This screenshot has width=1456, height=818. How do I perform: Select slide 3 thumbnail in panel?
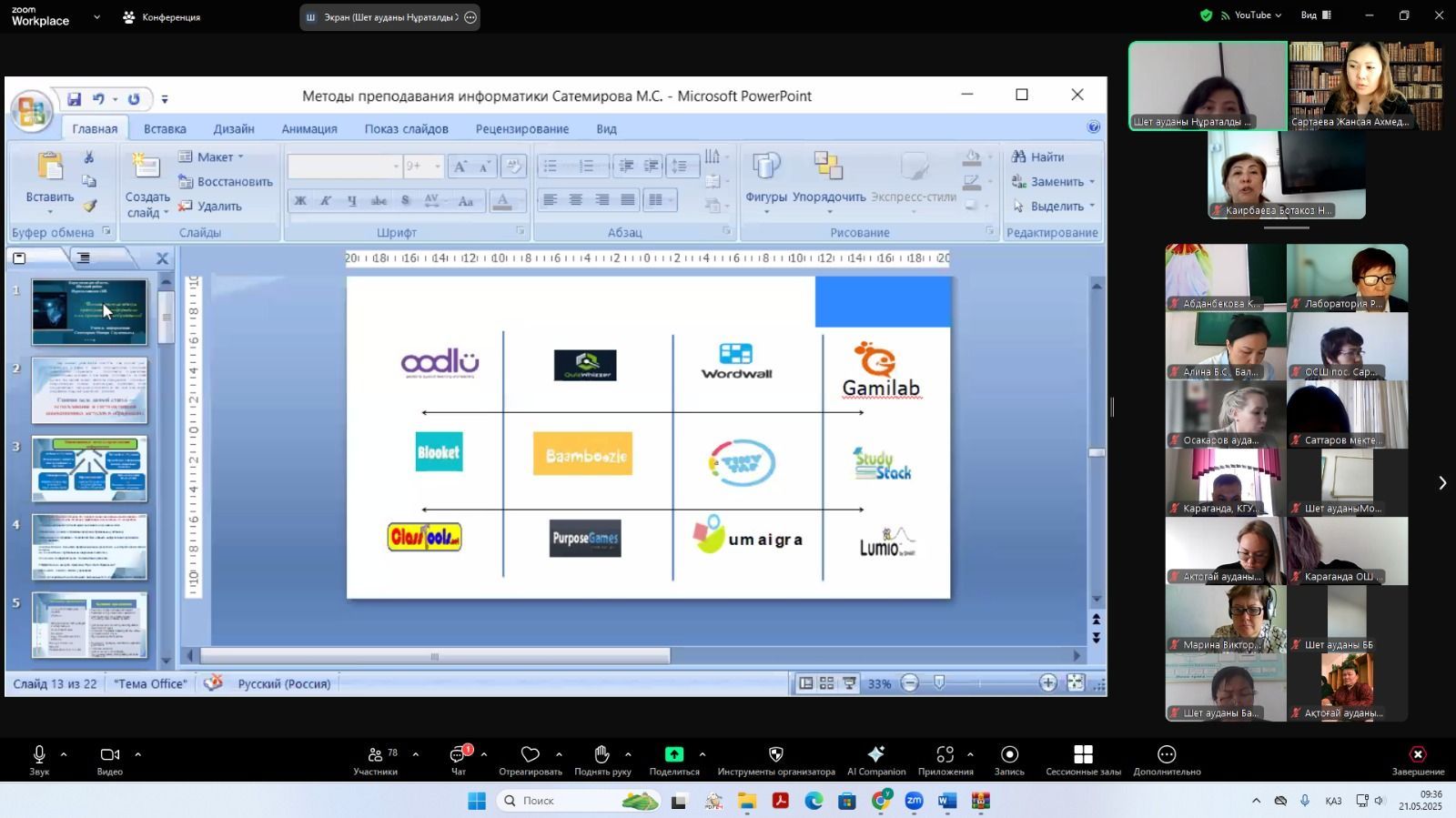(89, 469)
